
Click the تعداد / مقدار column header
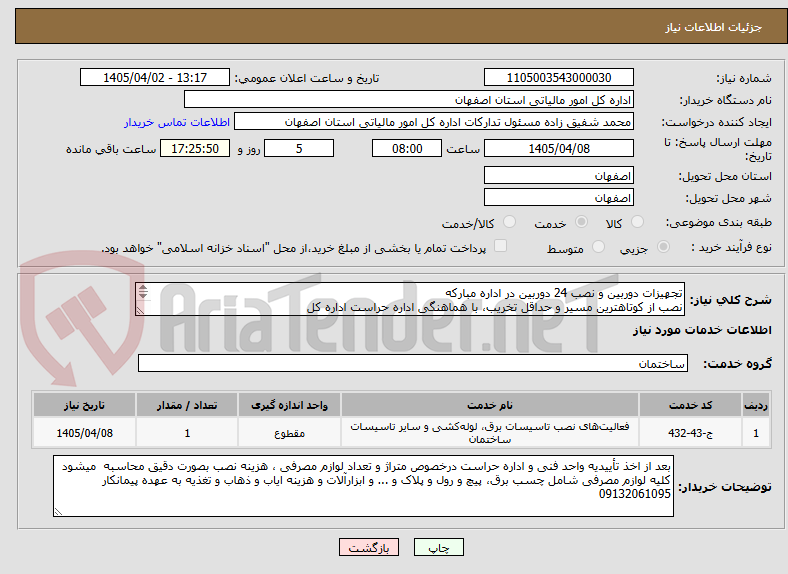(187, 405)
